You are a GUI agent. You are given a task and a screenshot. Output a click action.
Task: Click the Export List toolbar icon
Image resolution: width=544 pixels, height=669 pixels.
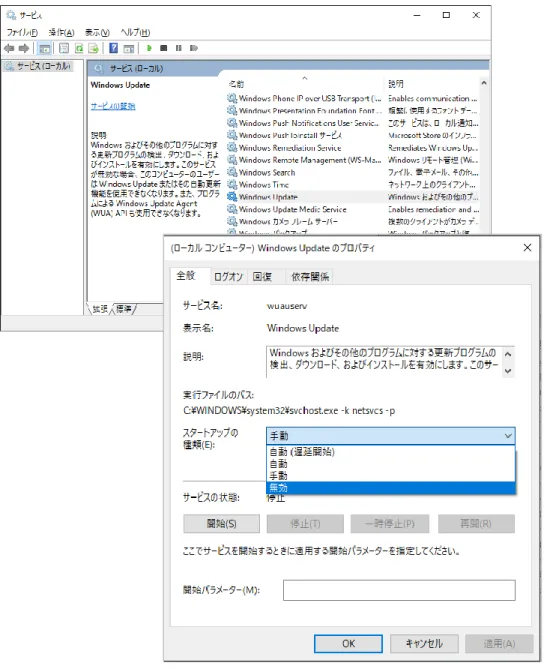[x=93, y=48]
